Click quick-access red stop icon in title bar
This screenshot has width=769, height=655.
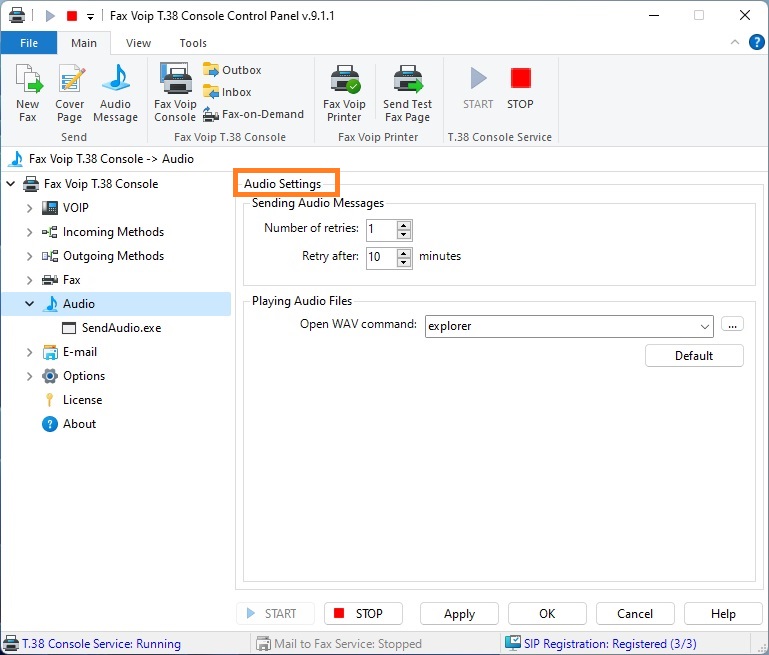pyautogui.click(x=72, y=16)
